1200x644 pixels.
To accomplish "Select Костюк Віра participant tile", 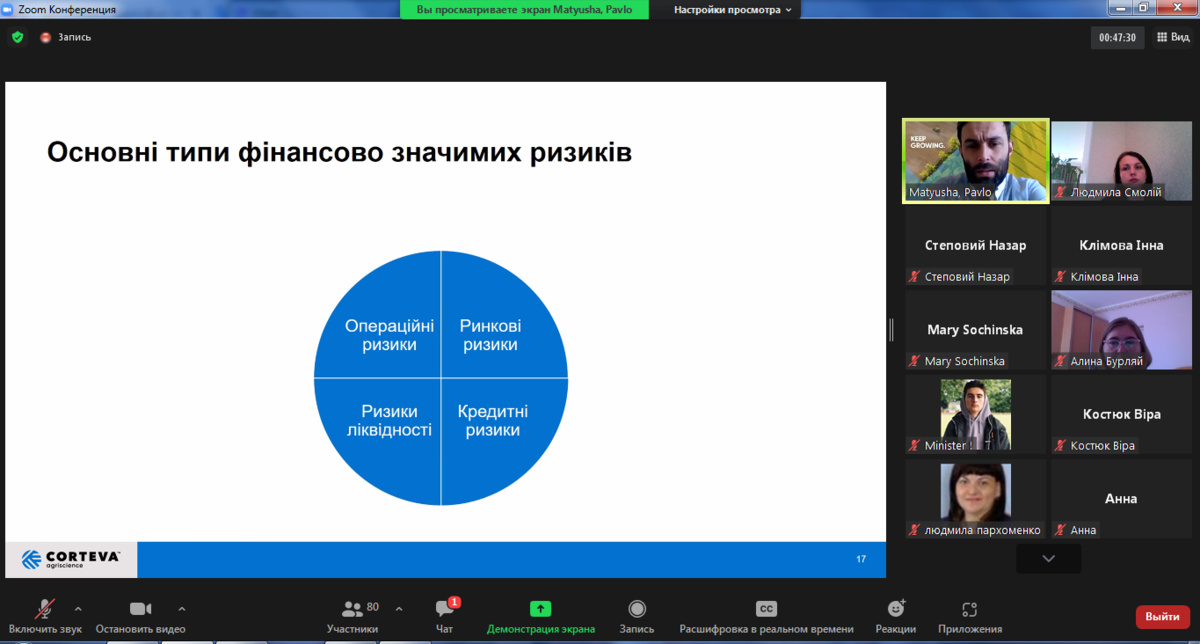I will pyautogui.click(x=1124, y=415).
